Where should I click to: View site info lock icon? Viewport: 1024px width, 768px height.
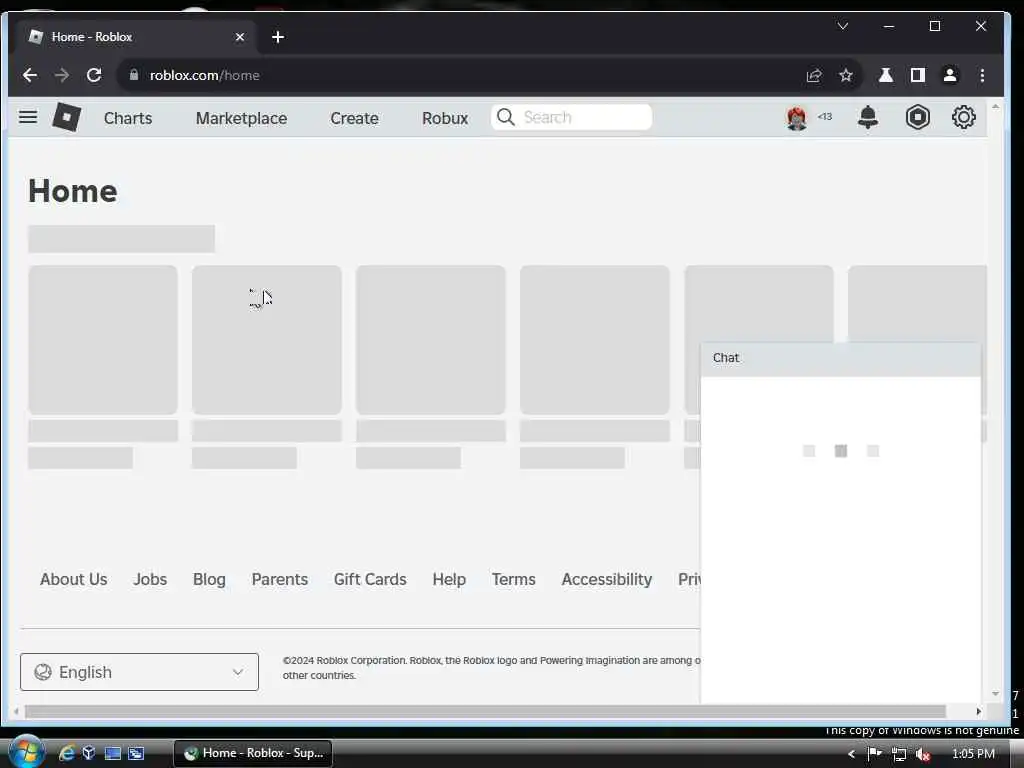pos(134,75)
